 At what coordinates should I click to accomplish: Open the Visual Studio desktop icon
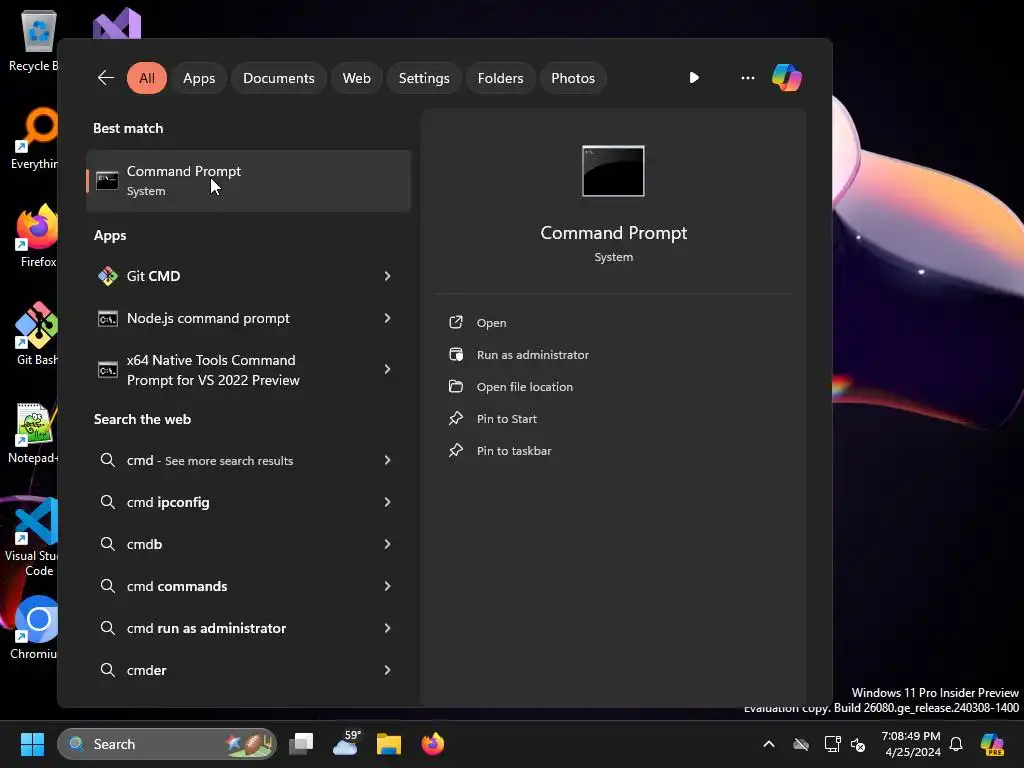click(x=117, y=24)
